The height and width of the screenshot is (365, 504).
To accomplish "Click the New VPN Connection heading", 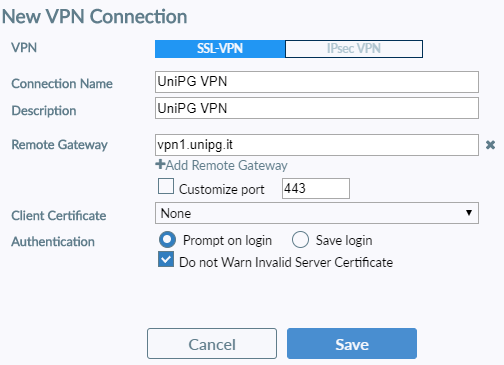I will click(95, 16).
